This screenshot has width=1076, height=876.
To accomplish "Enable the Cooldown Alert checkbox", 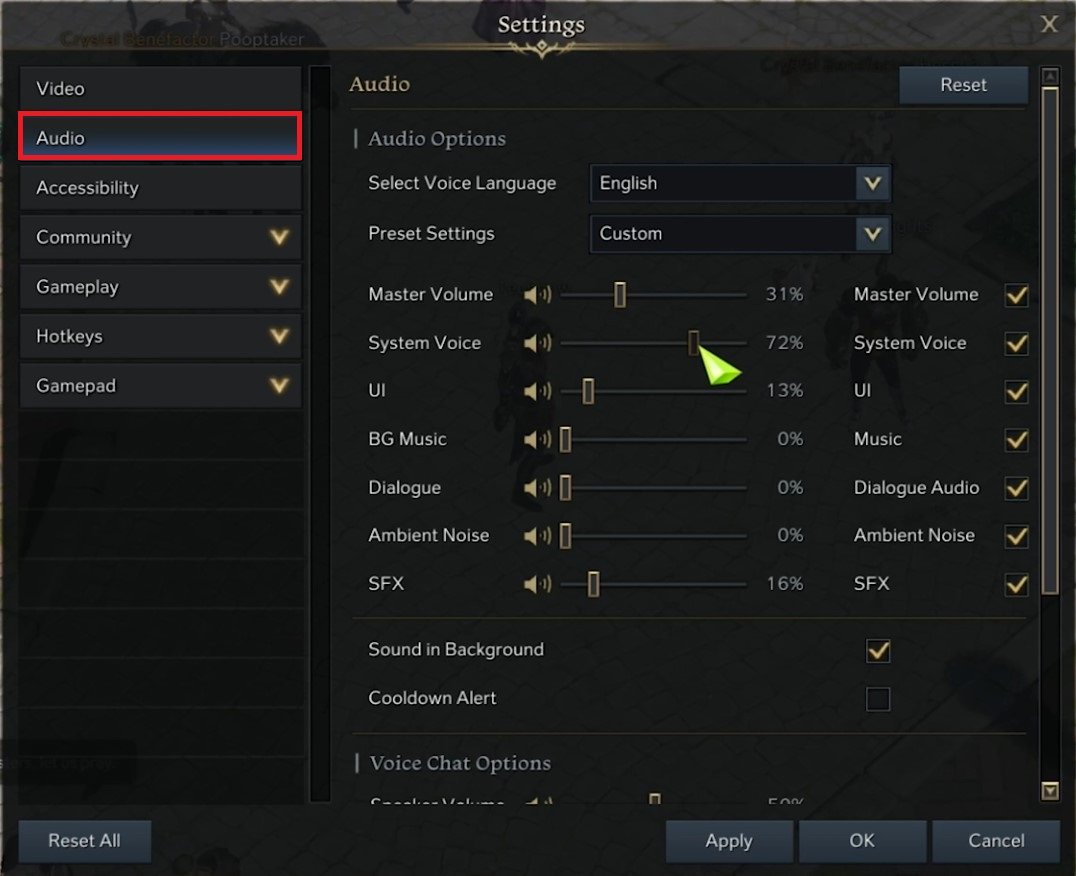I will pos(878,699).
